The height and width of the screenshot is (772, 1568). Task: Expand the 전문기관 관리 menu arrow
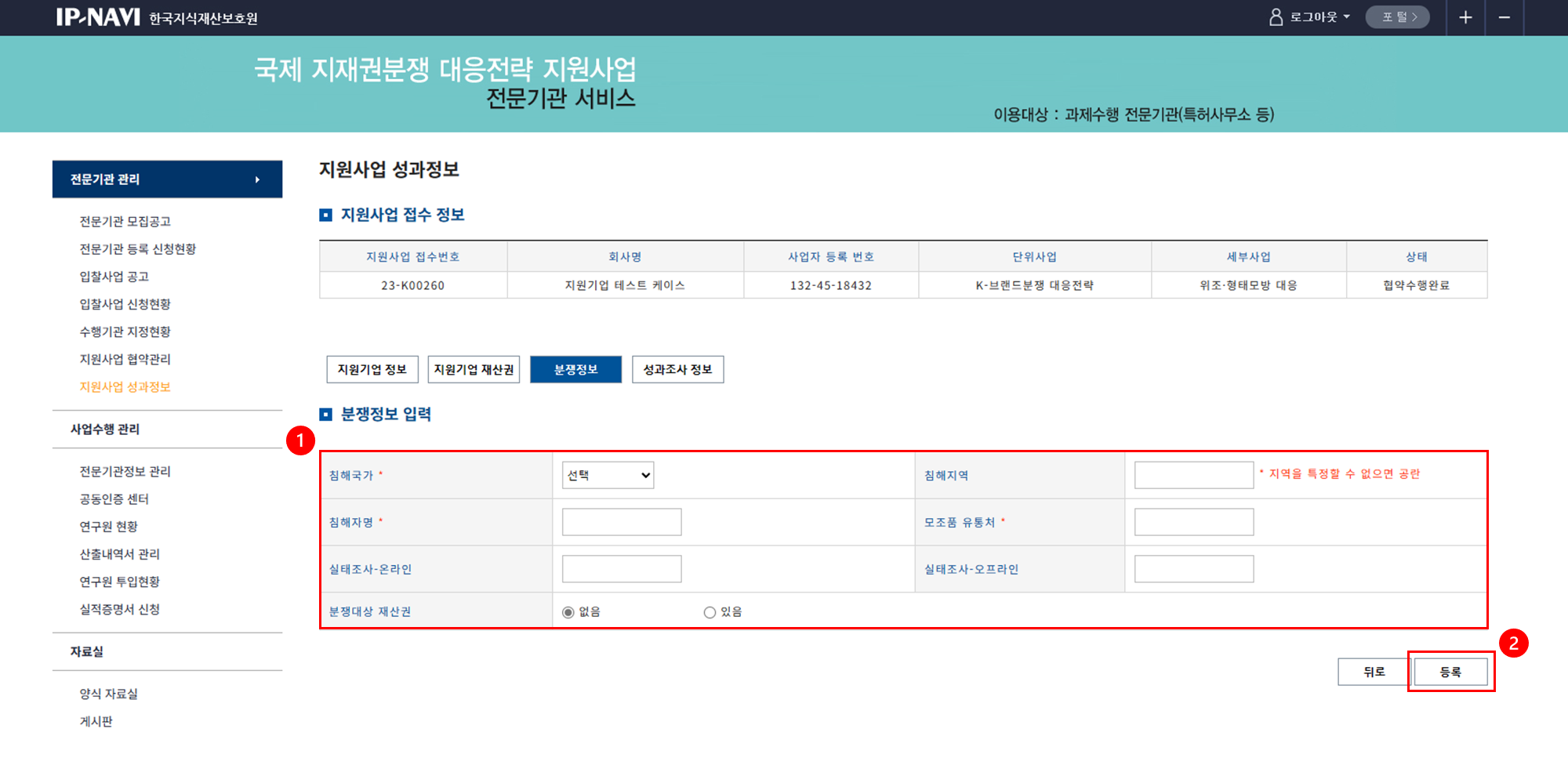257,179
